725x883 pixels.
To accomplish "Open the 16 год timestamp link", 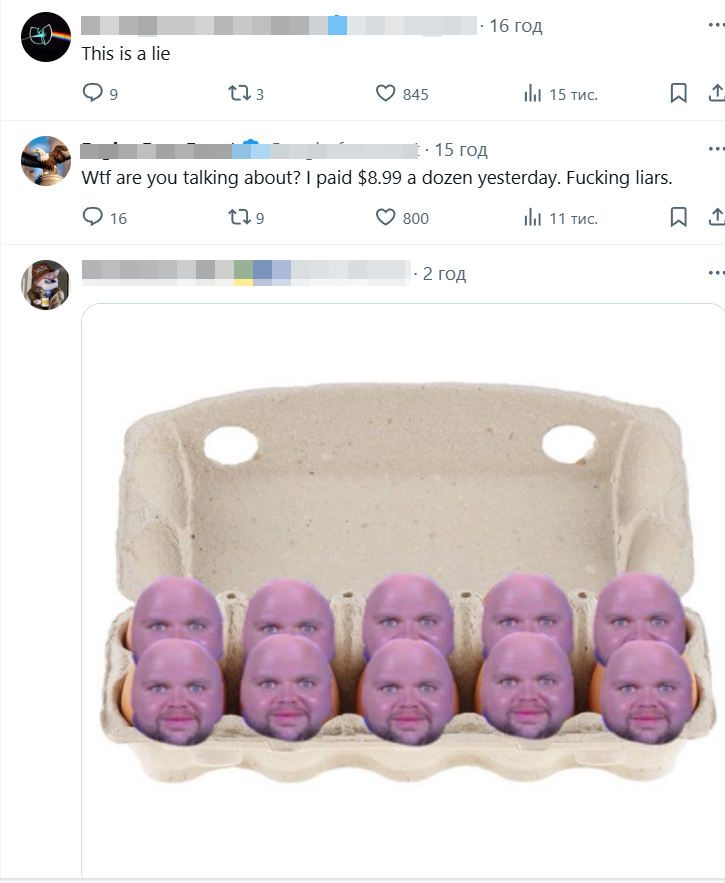I will tap(515, 25).
